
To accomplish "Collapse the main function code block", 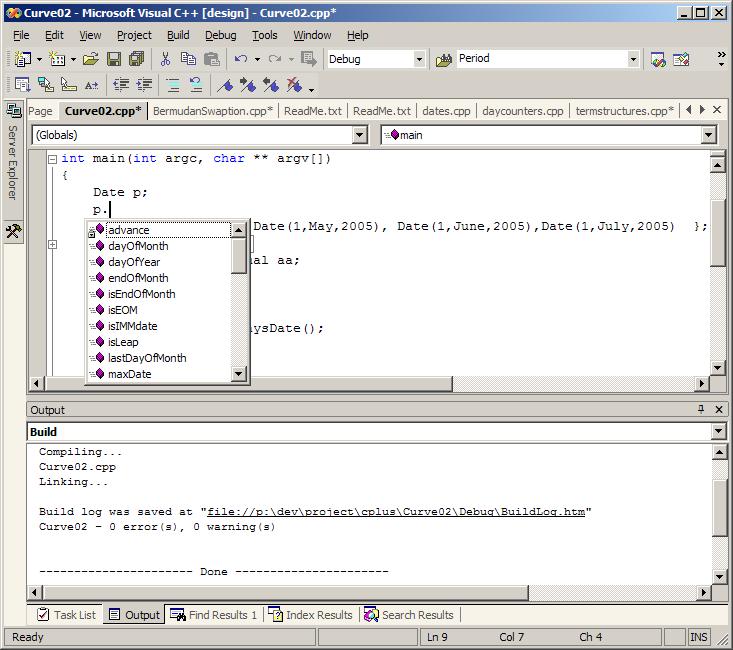I will click(52, 159).
